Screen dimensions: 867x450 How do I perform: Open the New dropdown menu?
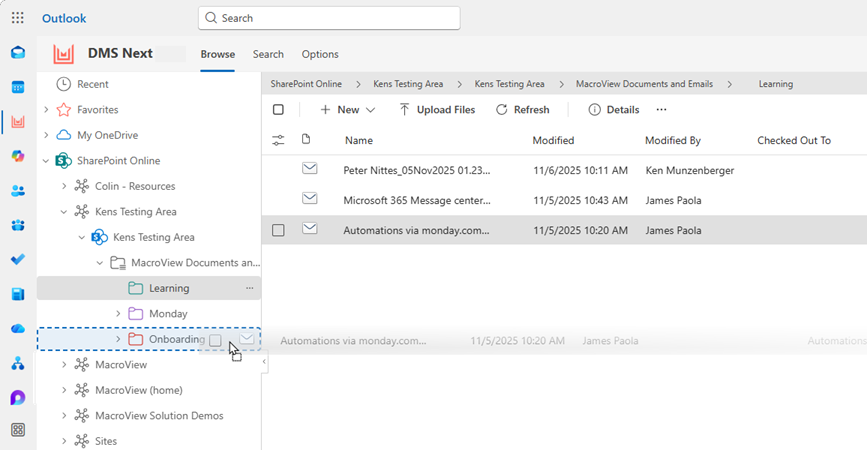coord(348,110)
